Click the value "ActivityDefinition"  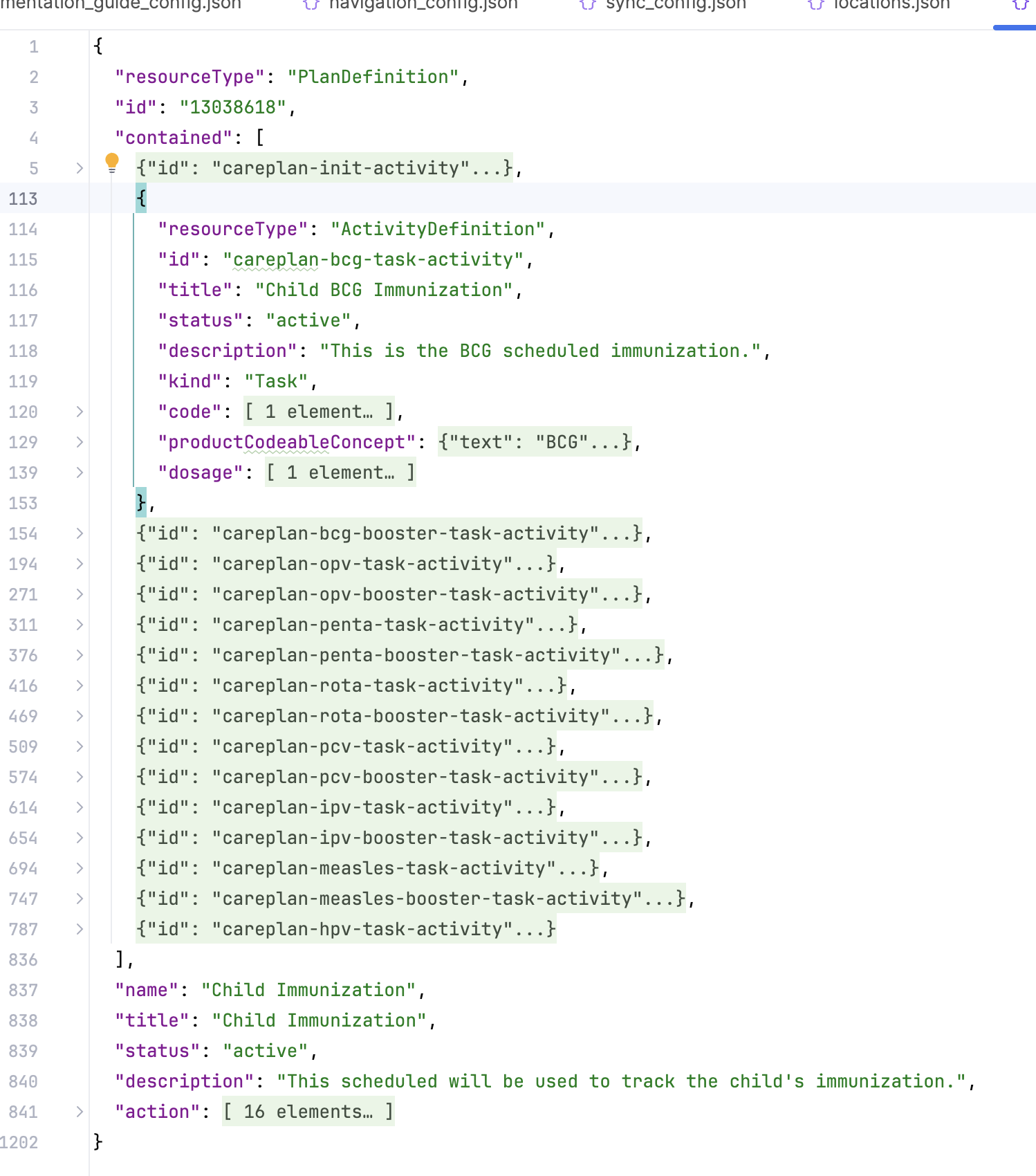438,229
